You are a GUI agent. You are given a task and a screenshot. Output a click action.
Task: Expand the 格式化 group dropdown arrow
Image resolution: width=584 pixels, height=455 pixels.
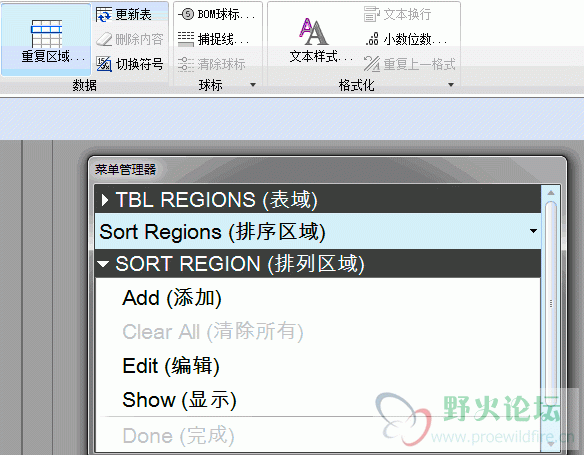tap(451, 85)
